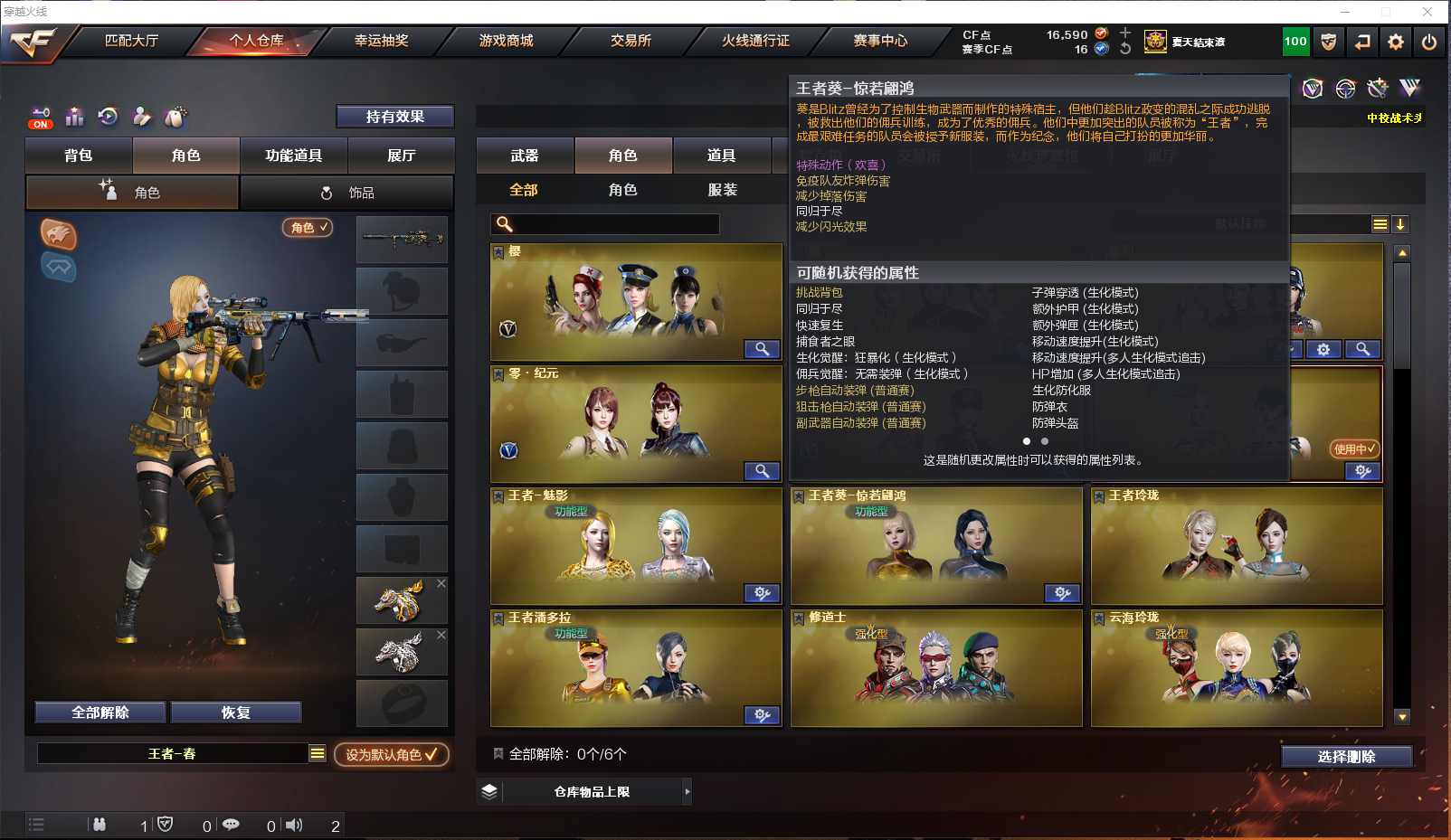Screen dimensions: 1451x840
Task: Click the sort arrow icon above item list
Action: coord(1399,224)
